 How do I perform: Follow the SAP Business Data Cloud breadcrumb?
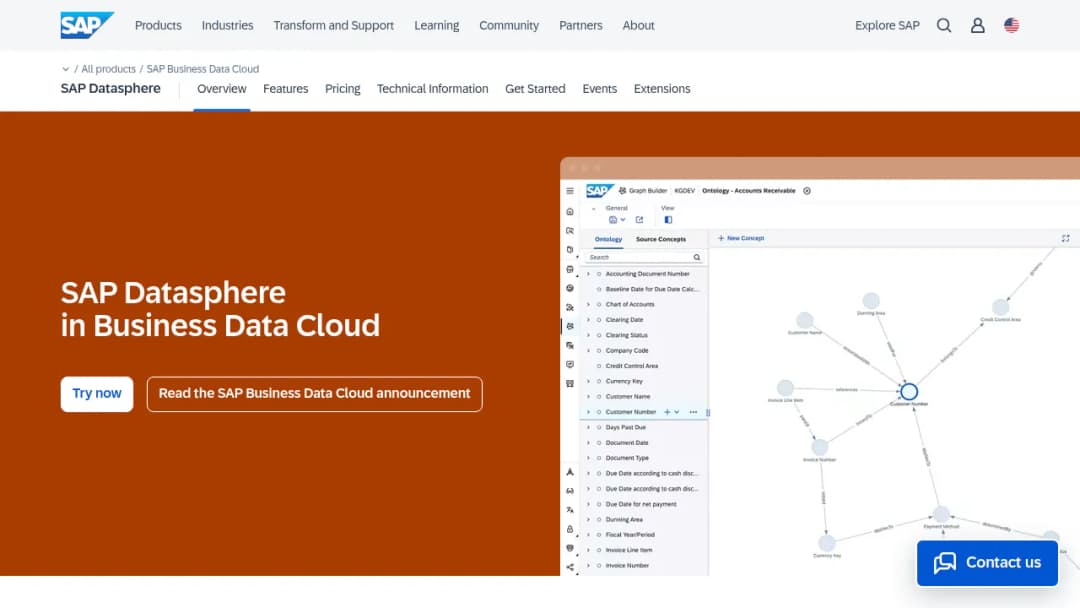(x=202, y=69)
